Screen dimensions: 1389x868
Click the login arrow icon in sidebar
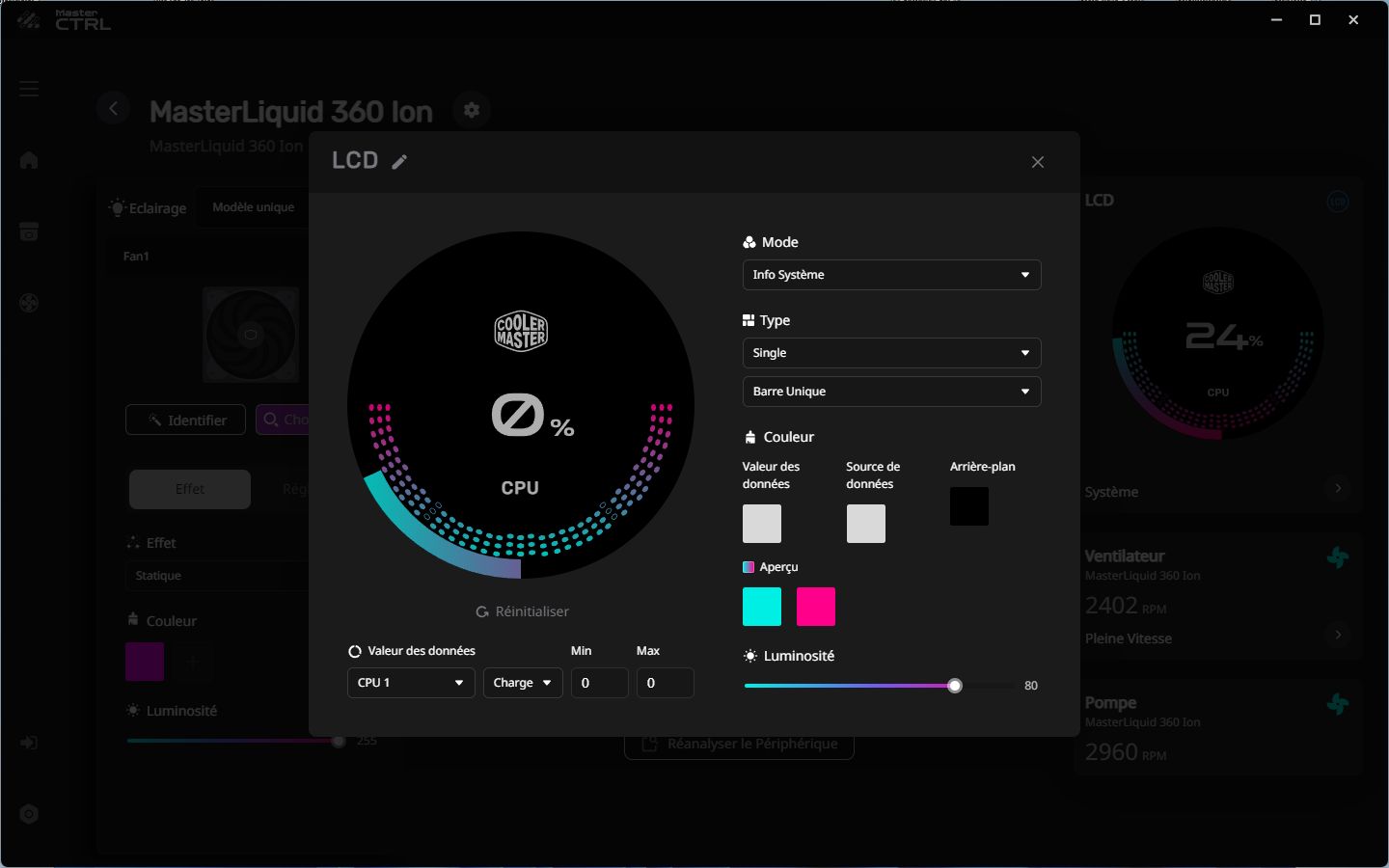[x=29, y=743]
